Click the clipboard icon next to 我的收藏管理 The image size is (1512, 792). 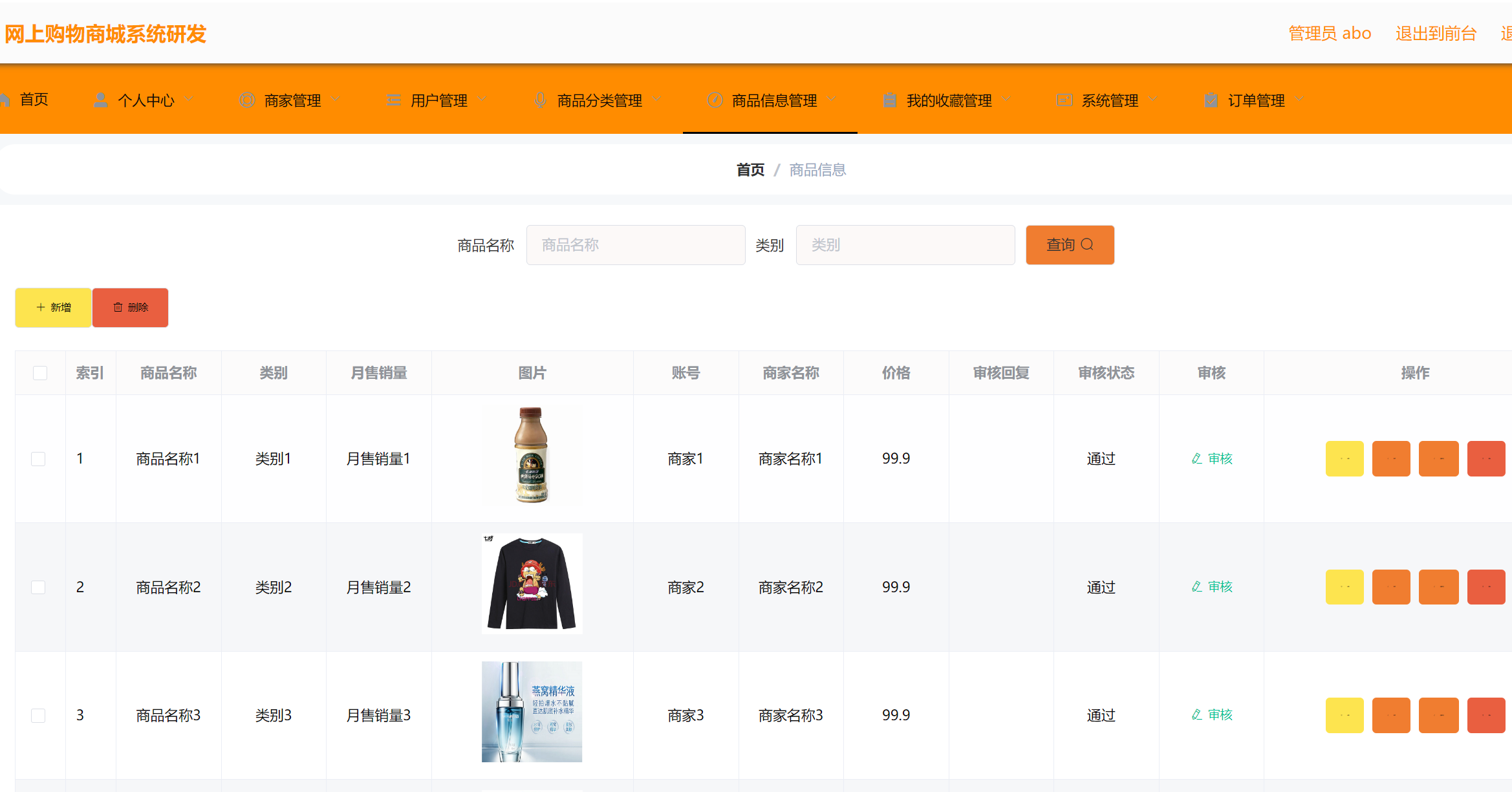pyautogui.click(x=889, y=100)
